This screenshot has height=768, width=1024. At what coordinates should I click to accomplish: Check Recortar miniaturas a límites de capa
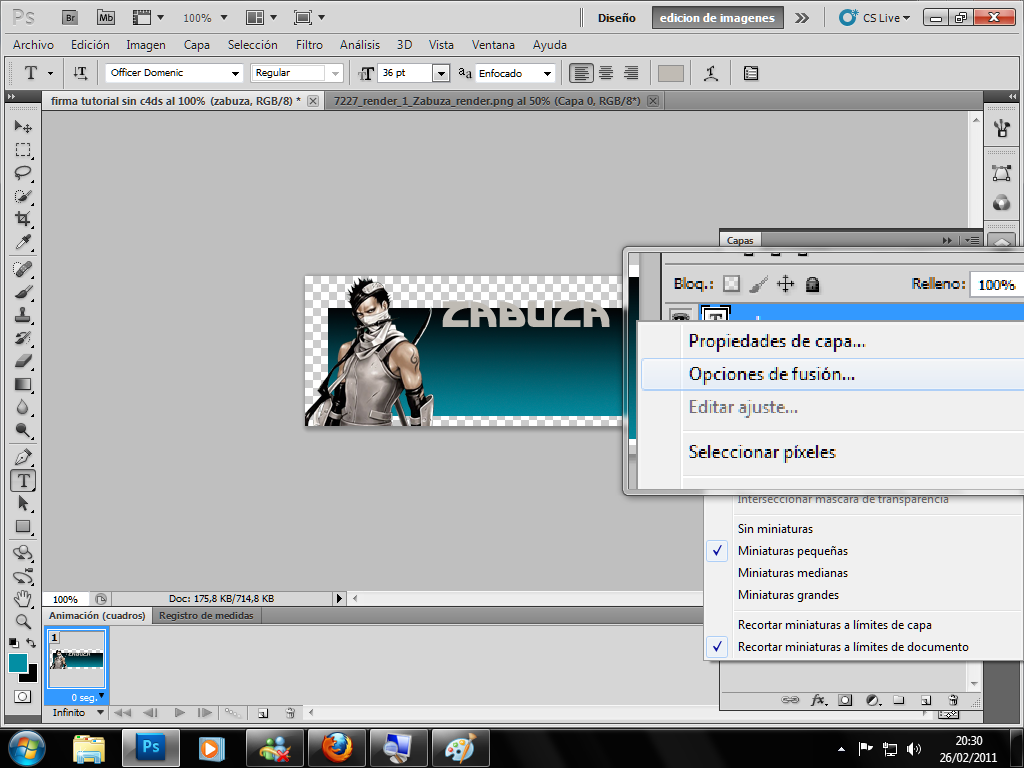point(835,625)
